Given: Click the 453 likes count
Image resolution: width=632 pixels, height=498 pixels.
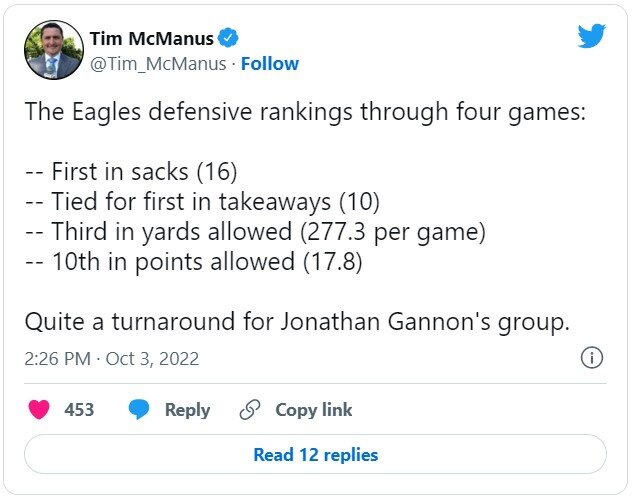Looking at the screenshot, I should (79, 410).
